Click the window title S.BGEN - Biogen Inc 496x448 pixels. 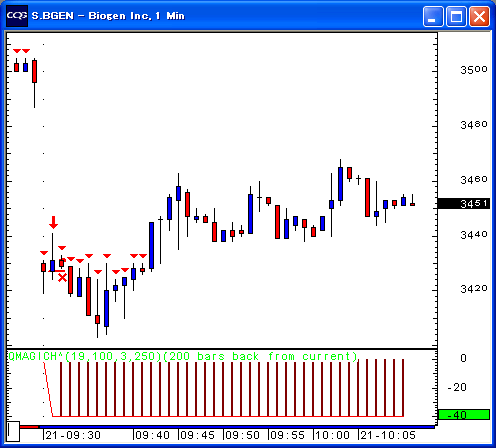[108, 16]
